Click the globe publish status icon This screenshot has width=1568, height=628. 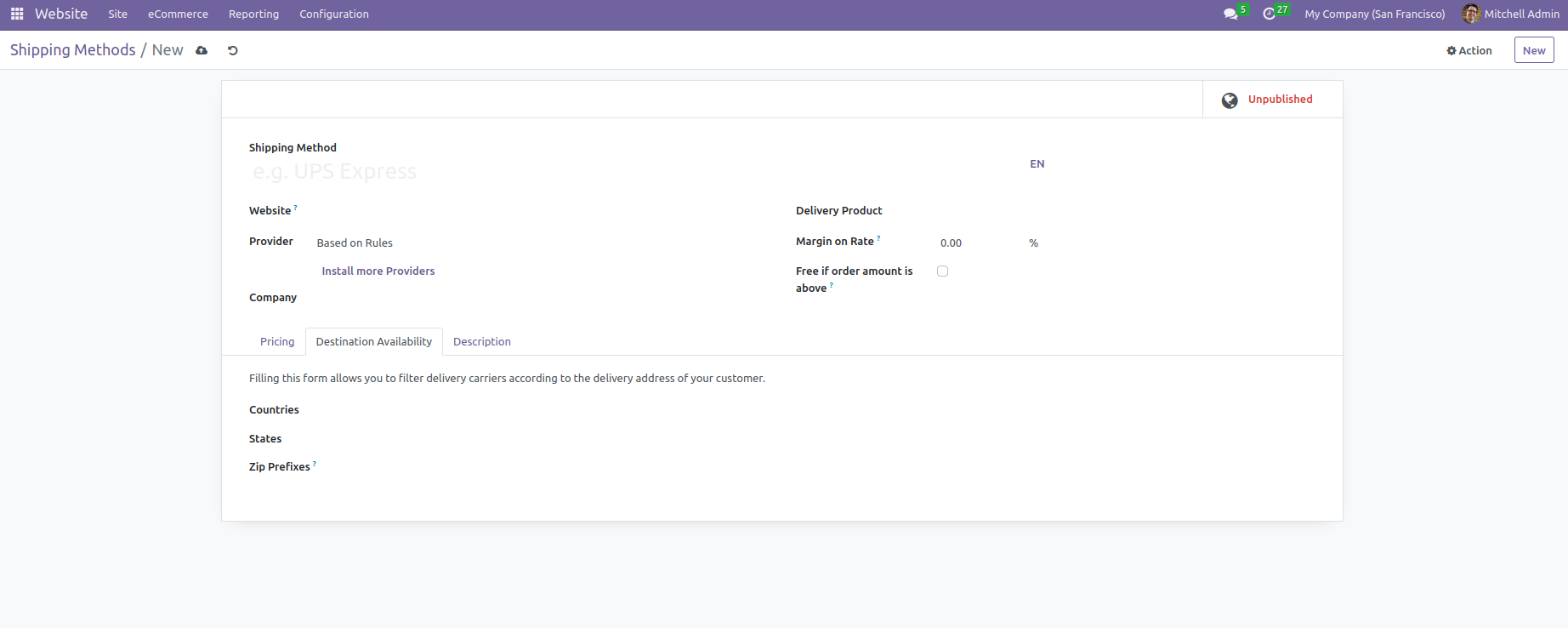coord(1230,100)
